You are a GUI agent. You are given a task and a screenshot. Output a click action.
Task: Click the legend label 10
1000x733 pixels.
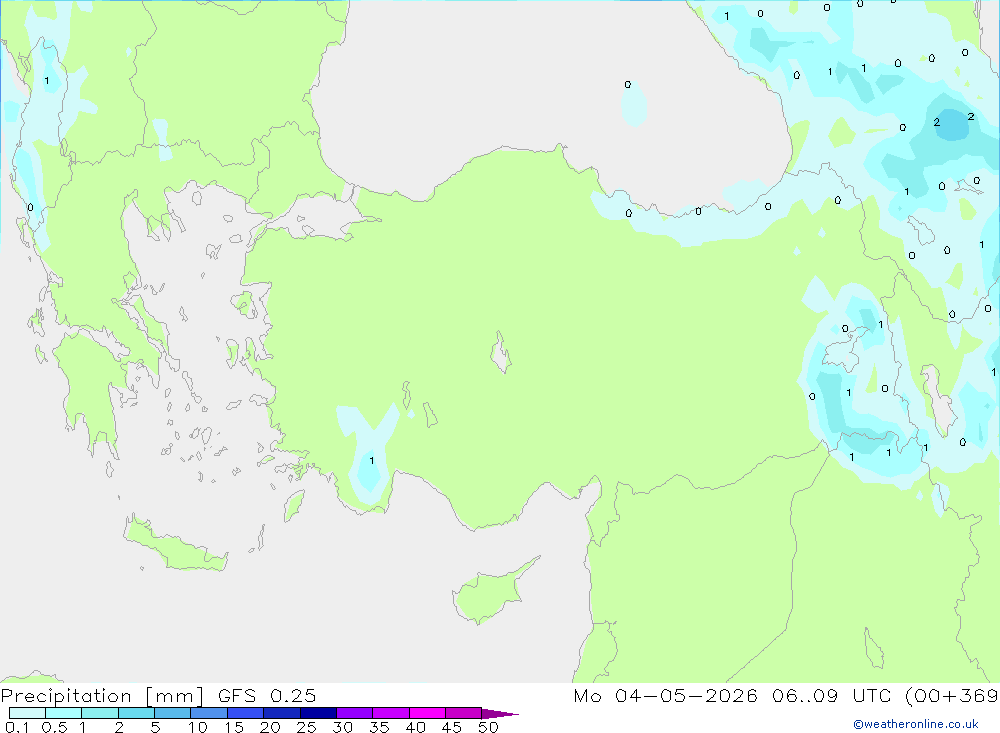coord(198,727)
